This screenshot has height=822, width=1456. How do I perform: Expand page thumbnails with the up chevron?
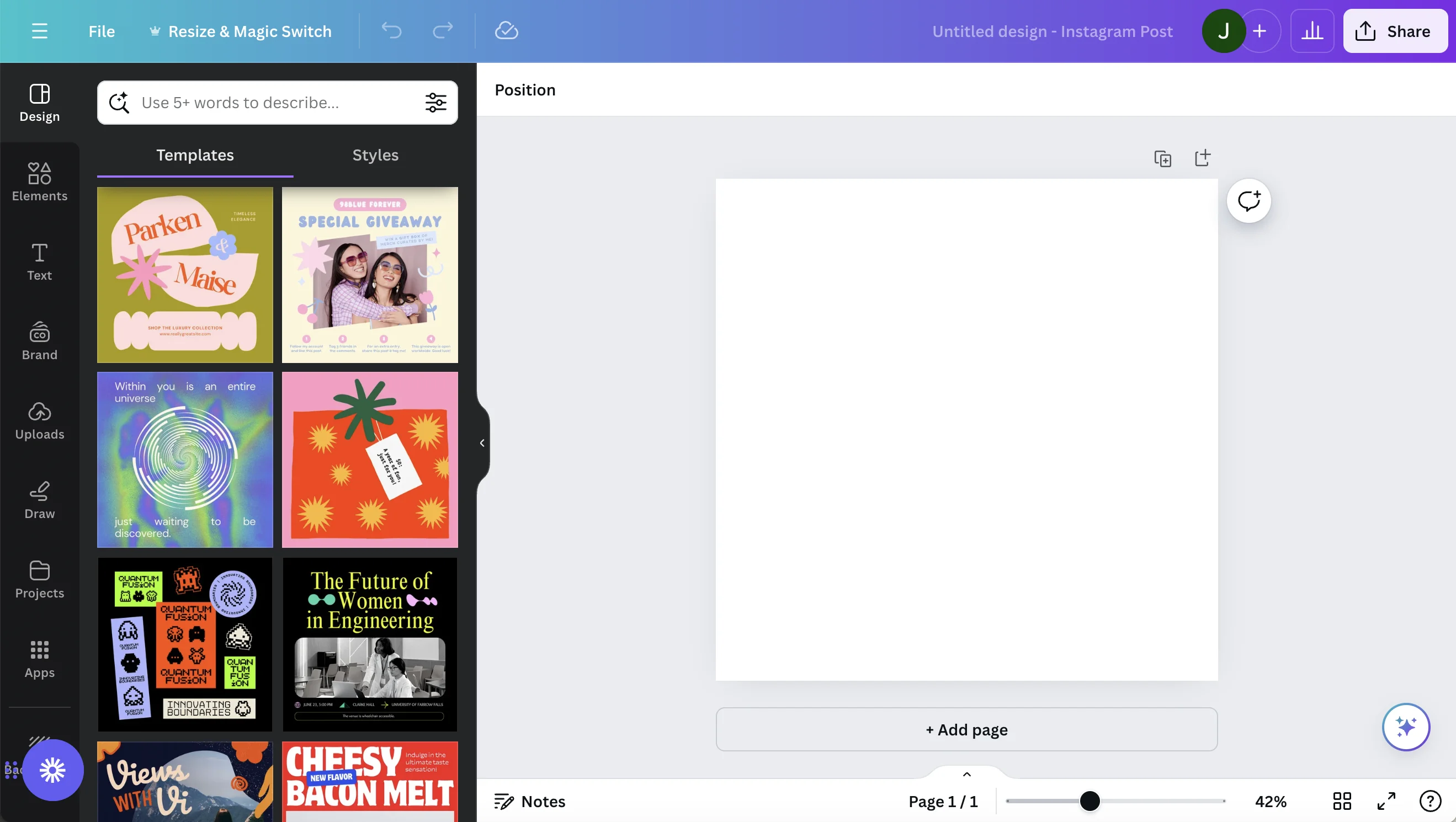point(966,774)
